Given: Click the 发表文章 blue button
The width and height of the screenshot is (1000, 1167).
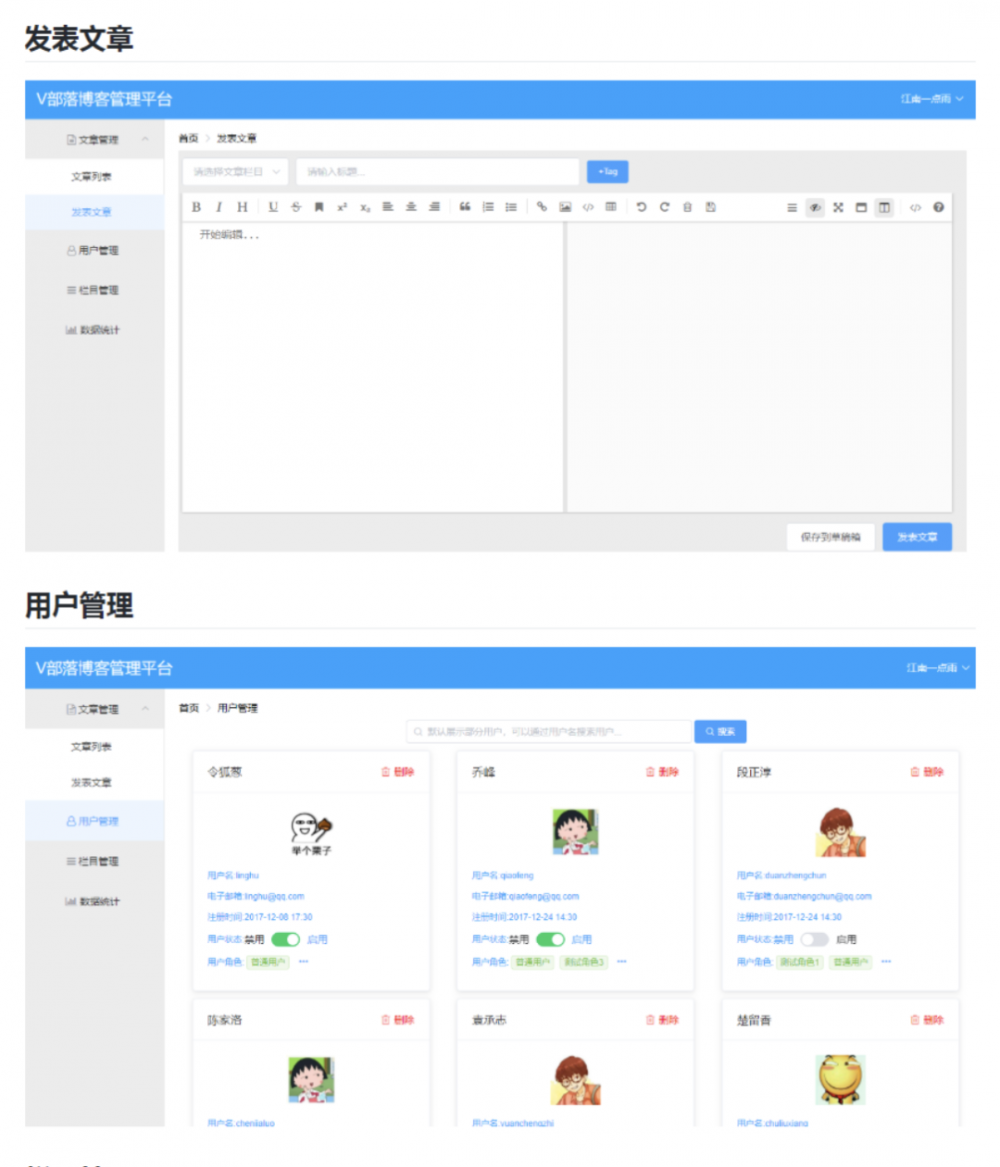Looking at the screenshot, I should coord(917,537).
